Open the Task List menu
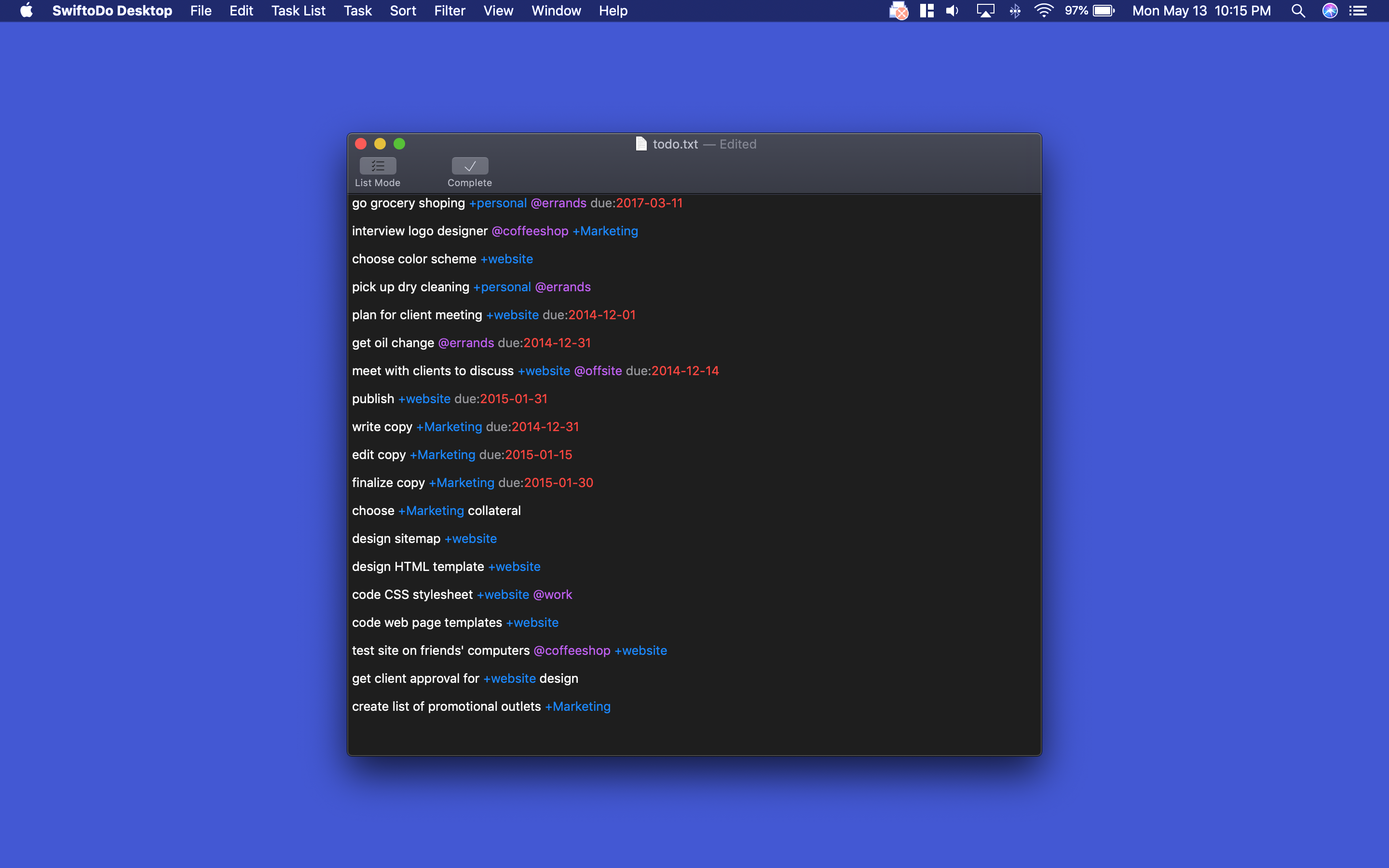The height and width of the screenshot is (868, 1389). click(298, 10)
